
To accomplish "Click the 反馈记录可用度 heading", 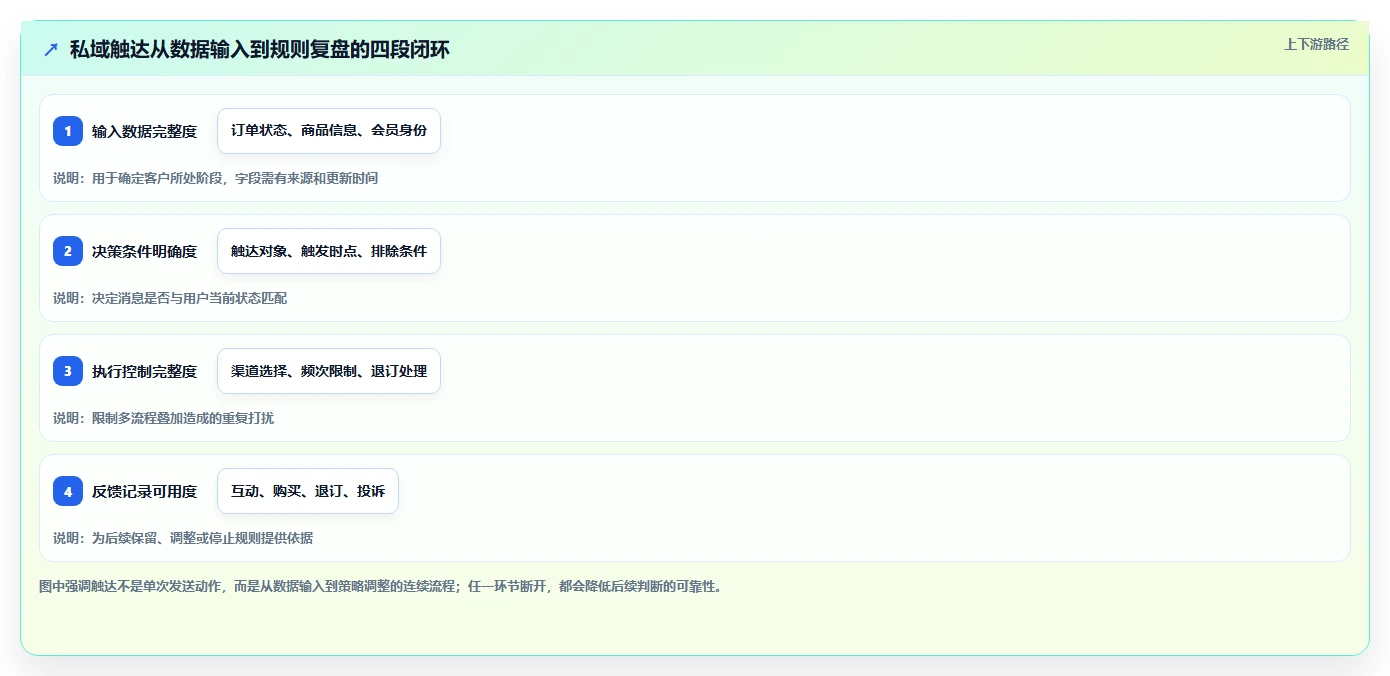I will [144, 491].
